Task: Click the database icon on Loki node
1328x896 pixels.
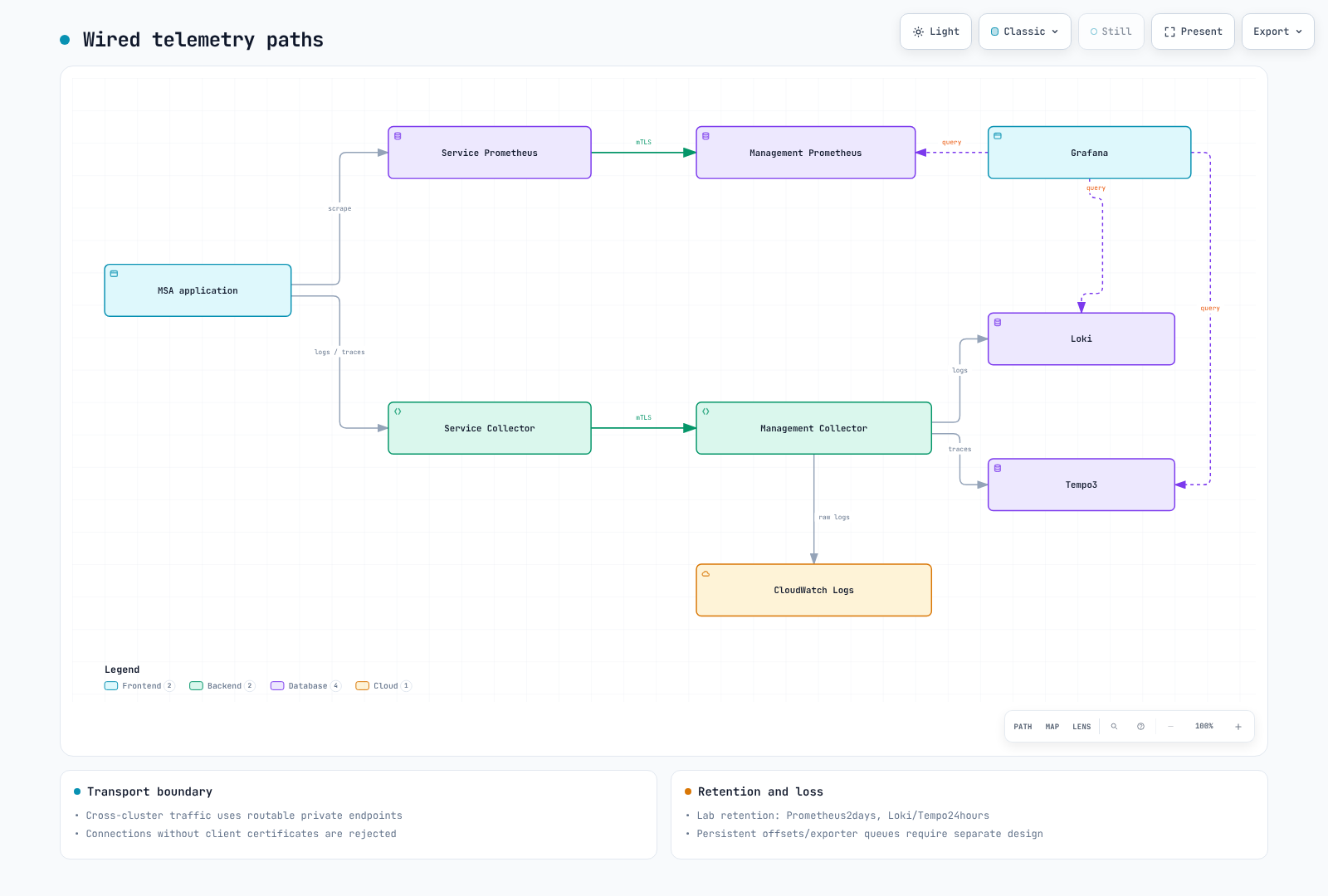Action: 998,322
